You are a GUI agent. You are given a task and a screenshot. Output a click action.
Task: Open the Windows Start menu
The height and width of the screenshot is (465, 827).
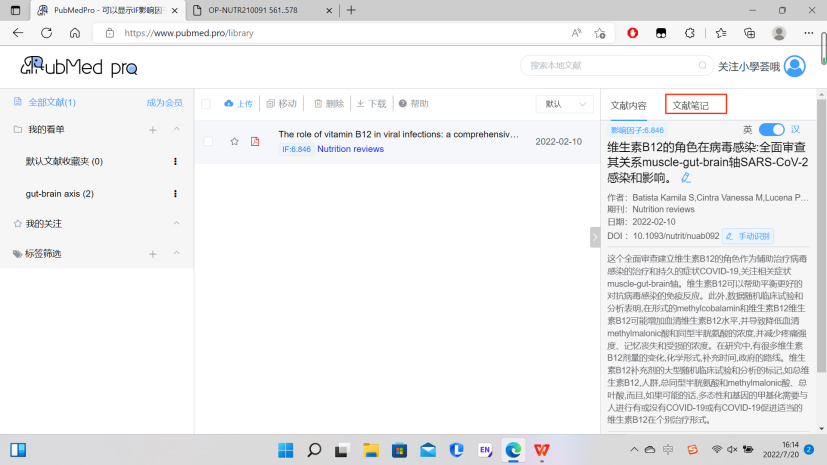click(x=286, y=450)
